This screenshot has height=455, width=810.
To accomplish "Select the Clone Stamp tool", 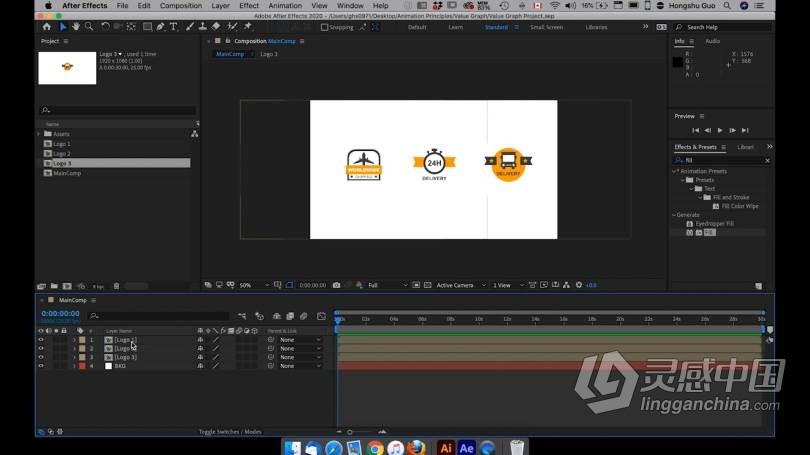I will point(202,27).
